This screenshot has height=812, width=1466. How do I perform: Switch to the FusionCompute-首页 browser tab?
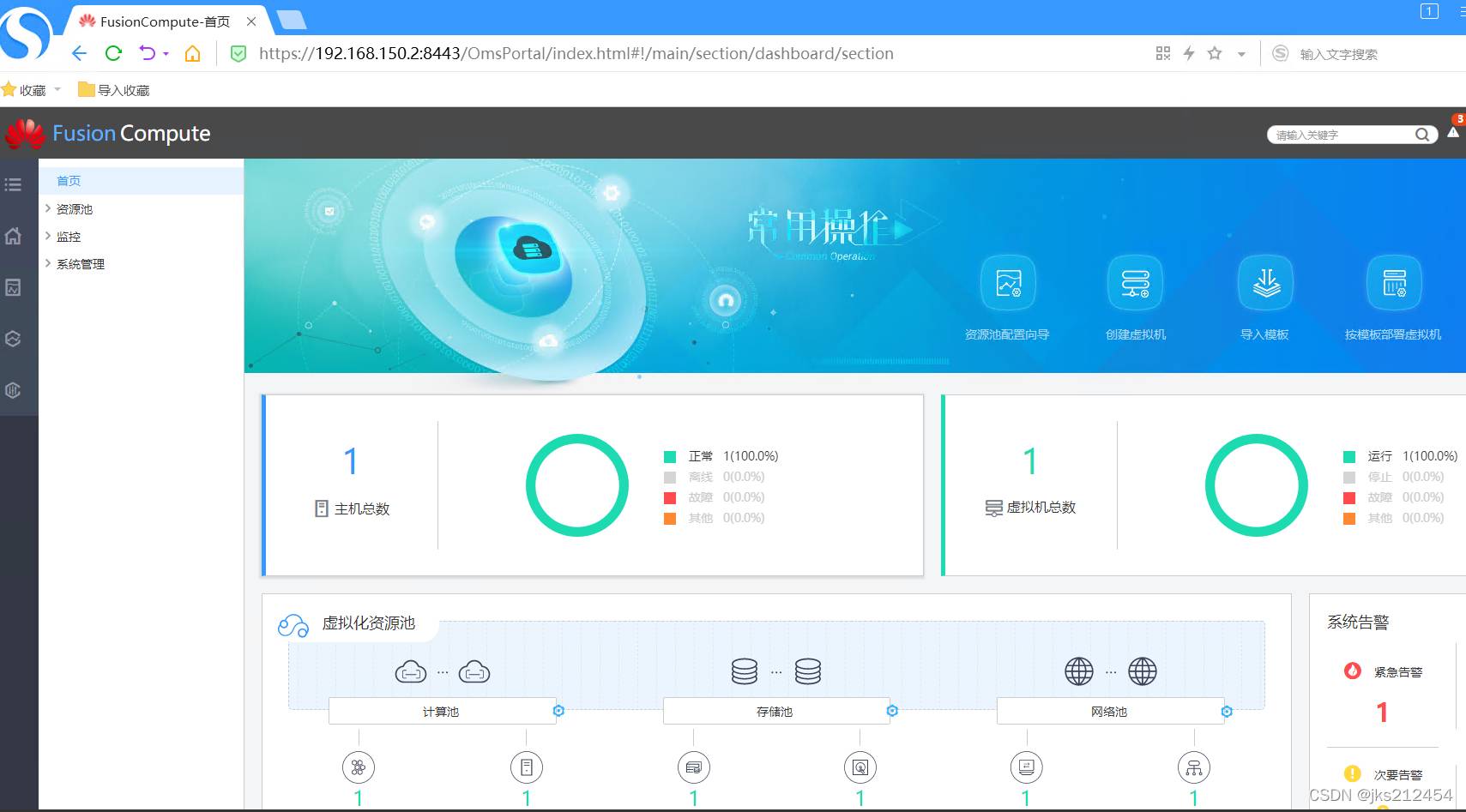(x=165, y=21)
